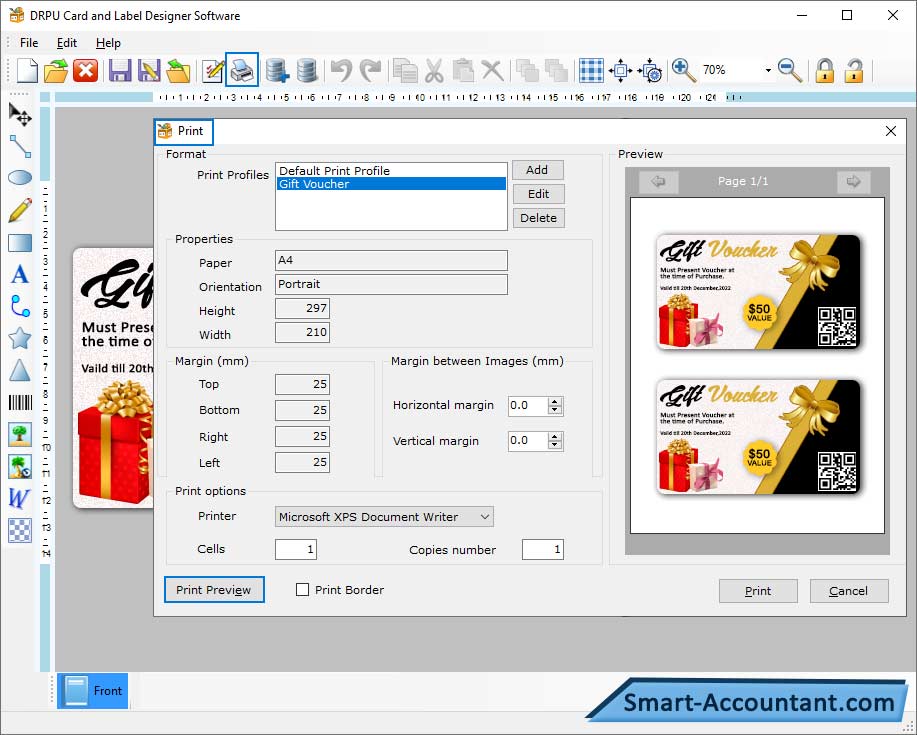Screen dimensions: 917x735
Task: Click Add print profile button
Action: click(538, 170)
